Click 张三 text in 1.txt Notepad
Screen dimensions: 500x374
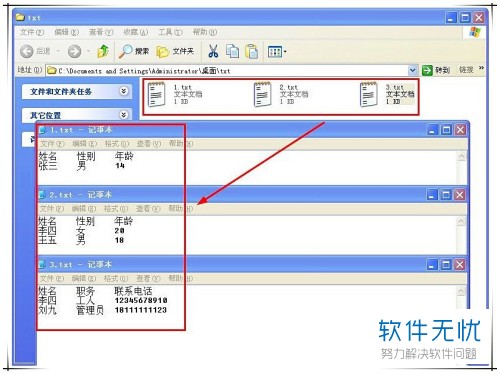click(x=48, y=166)
